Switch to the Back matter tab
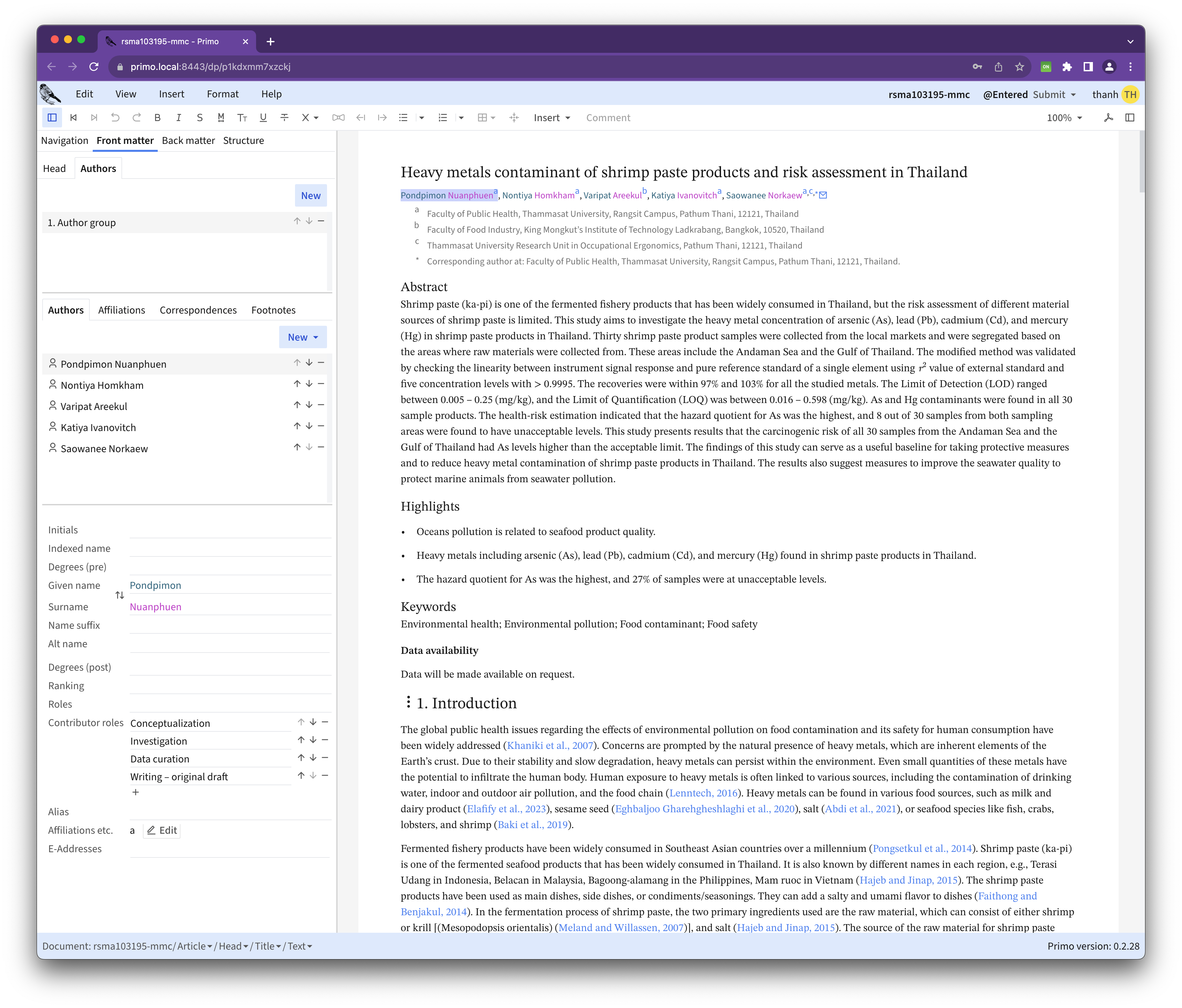Screen dimensions: 1182x1008 pos(188,140)
